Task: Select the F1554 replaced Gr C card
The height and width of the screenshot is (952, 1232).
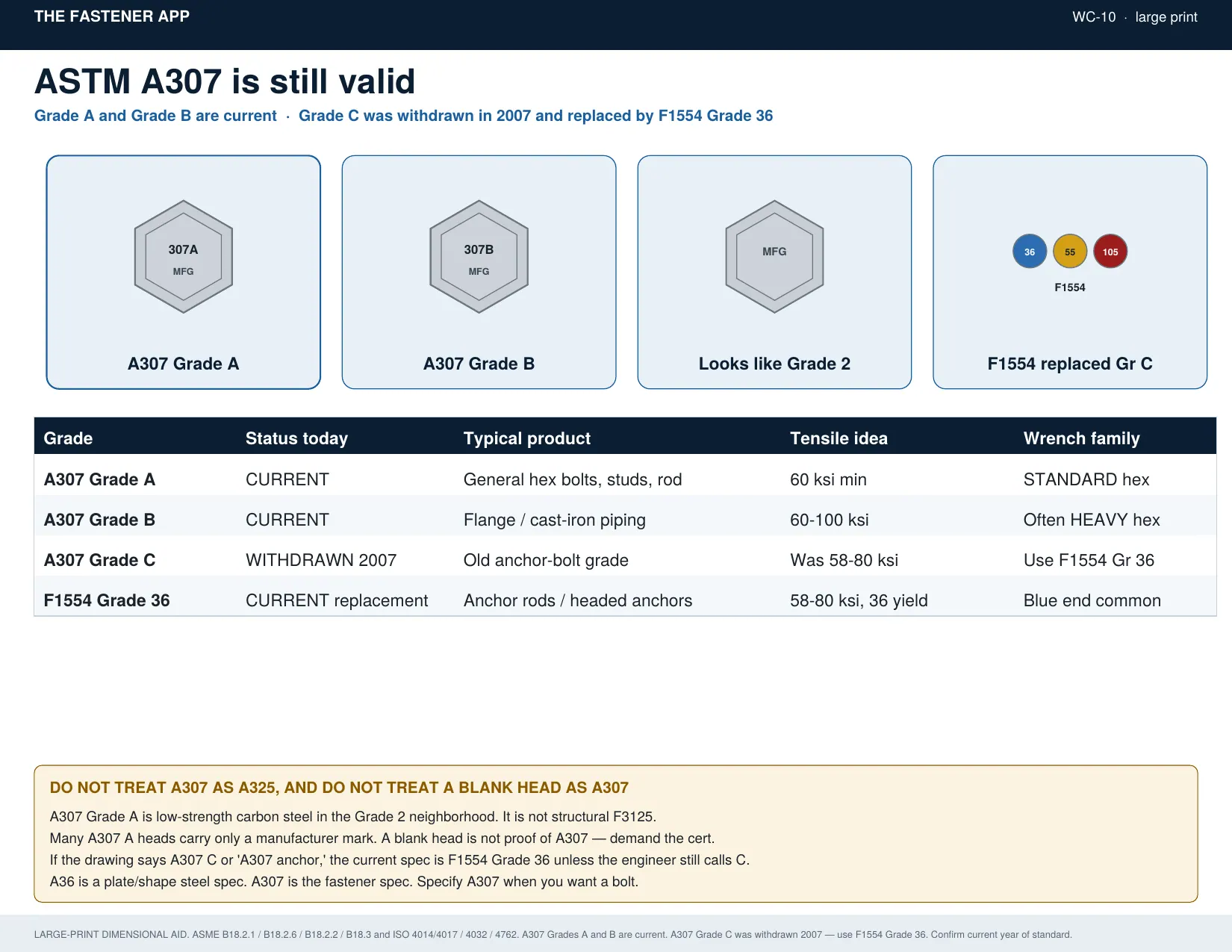Action: point(1070,272)
